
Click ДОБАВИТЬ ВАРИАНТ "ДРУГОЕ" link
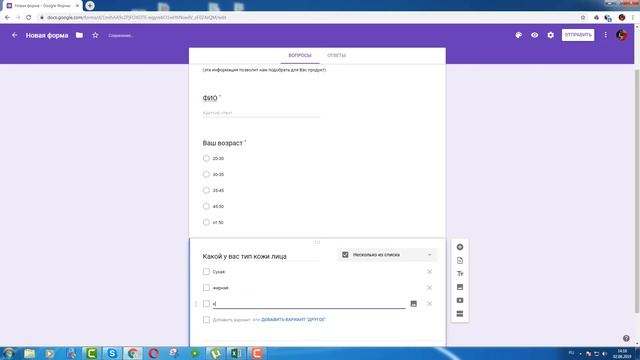(x=293, y=320)
